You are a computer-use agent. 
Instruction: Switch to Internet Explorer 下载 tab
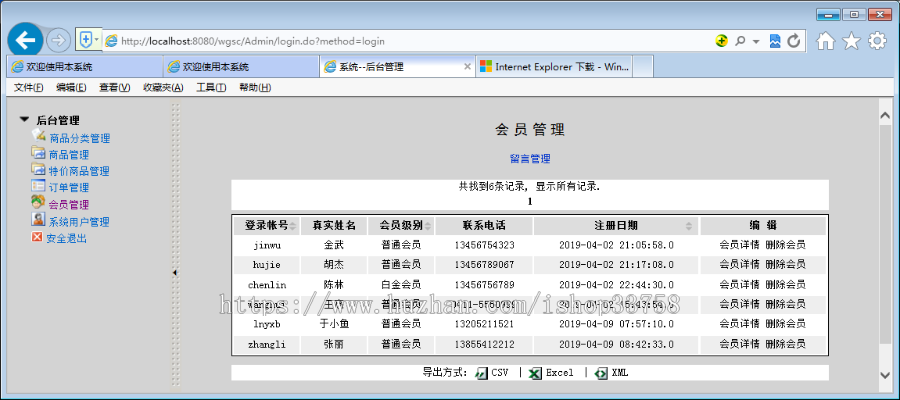(x=554, y=67)
